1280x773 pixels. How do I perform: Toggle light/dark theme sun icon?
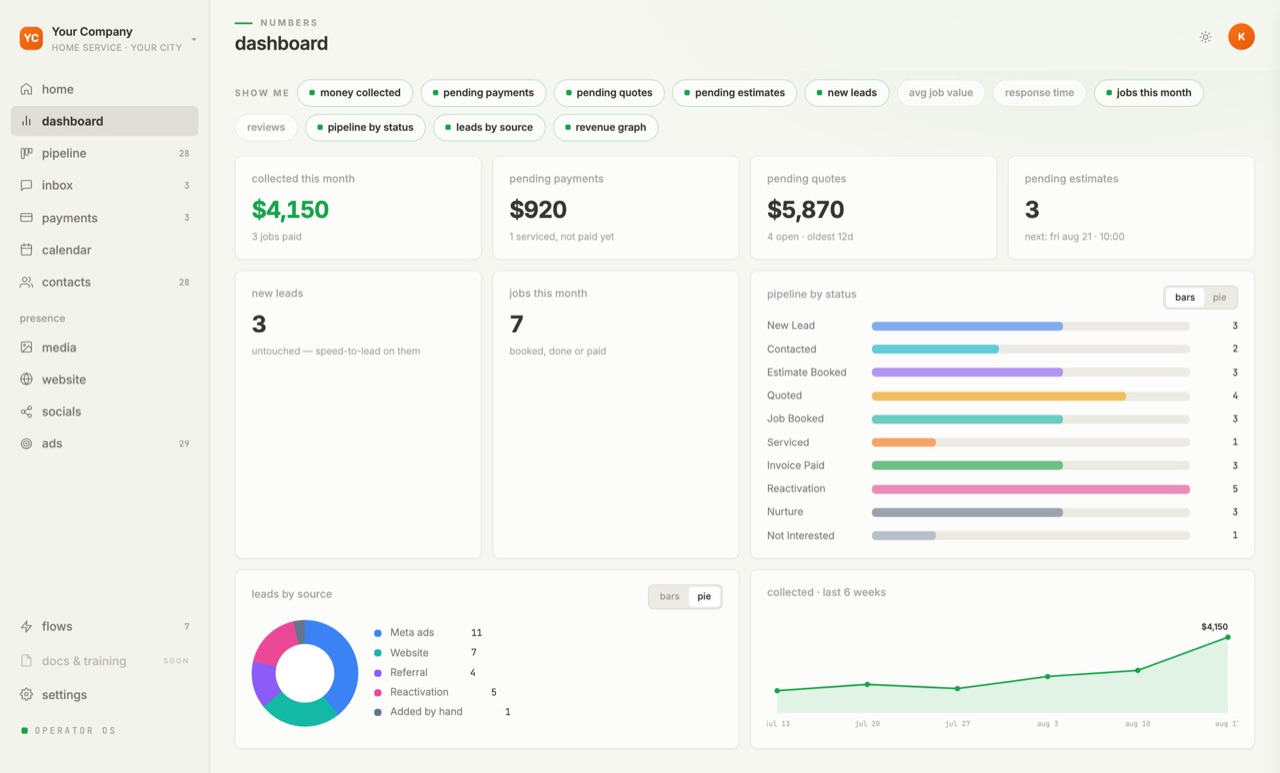click(x=1206, y=37)
